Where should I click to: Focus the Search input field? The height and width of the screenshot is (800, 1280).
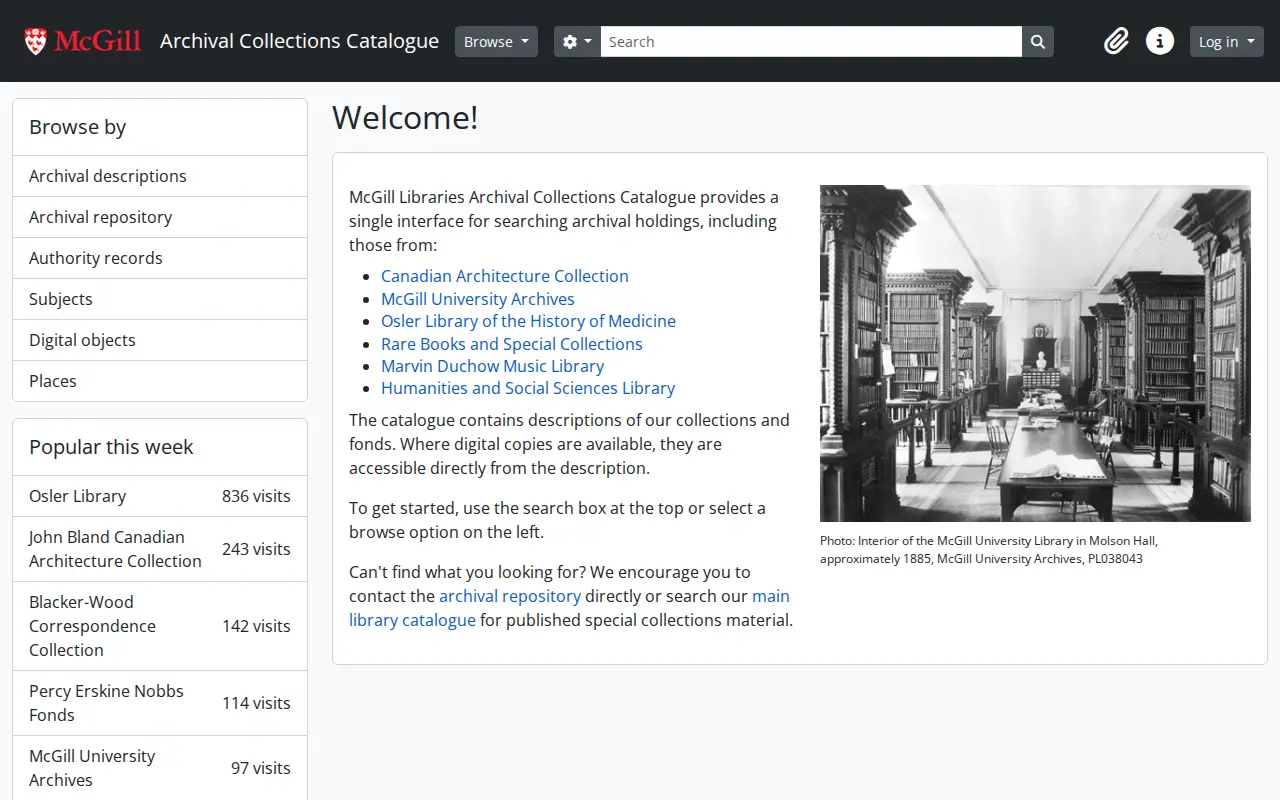[811, 41]
